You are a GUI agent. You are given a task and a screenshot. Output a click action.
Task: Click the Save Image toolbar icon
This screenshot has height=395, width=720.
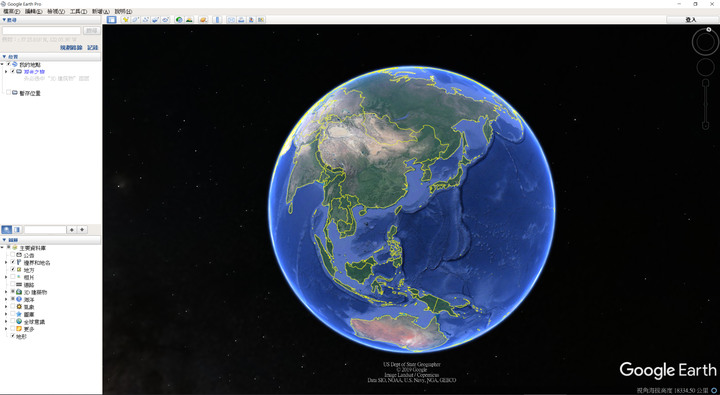click(x=251, y=20)
